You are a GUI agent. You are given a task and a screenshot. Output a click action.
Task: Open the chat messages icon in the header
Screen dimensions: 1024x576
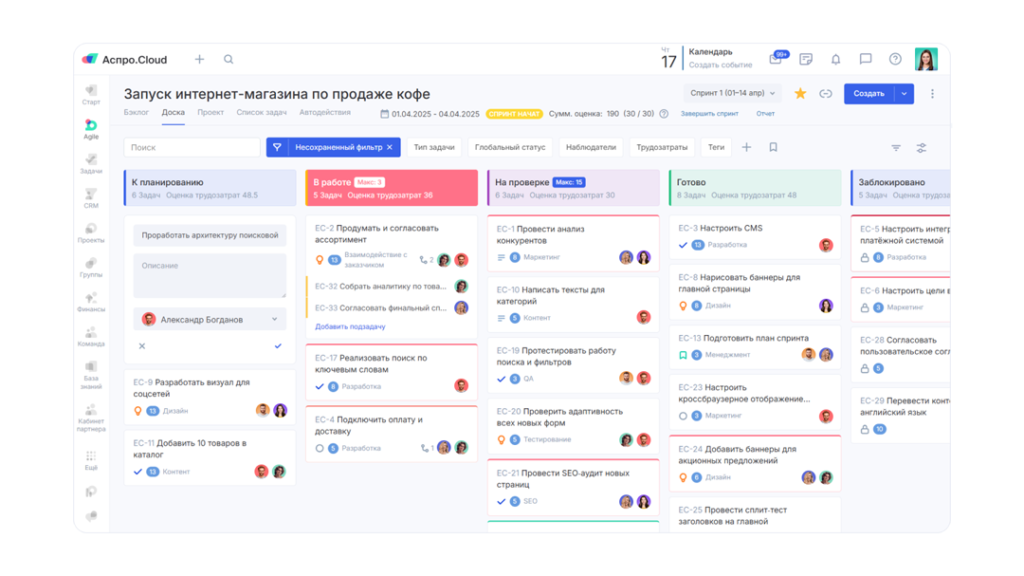(x=866, y=59)
